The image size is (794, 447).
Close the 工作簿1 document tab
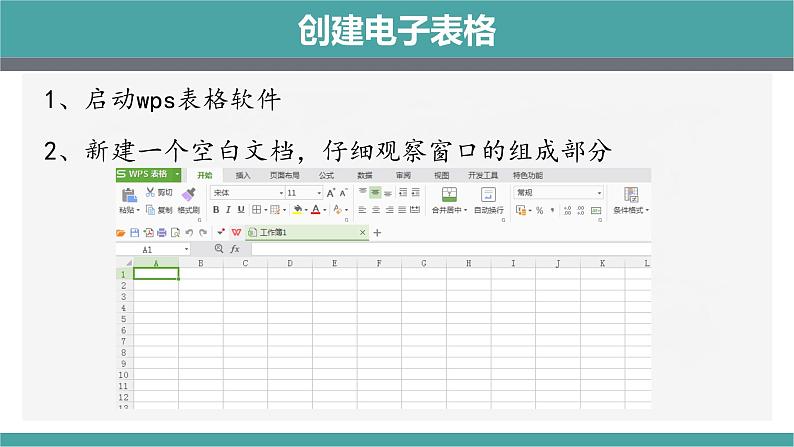coord(363,232)
